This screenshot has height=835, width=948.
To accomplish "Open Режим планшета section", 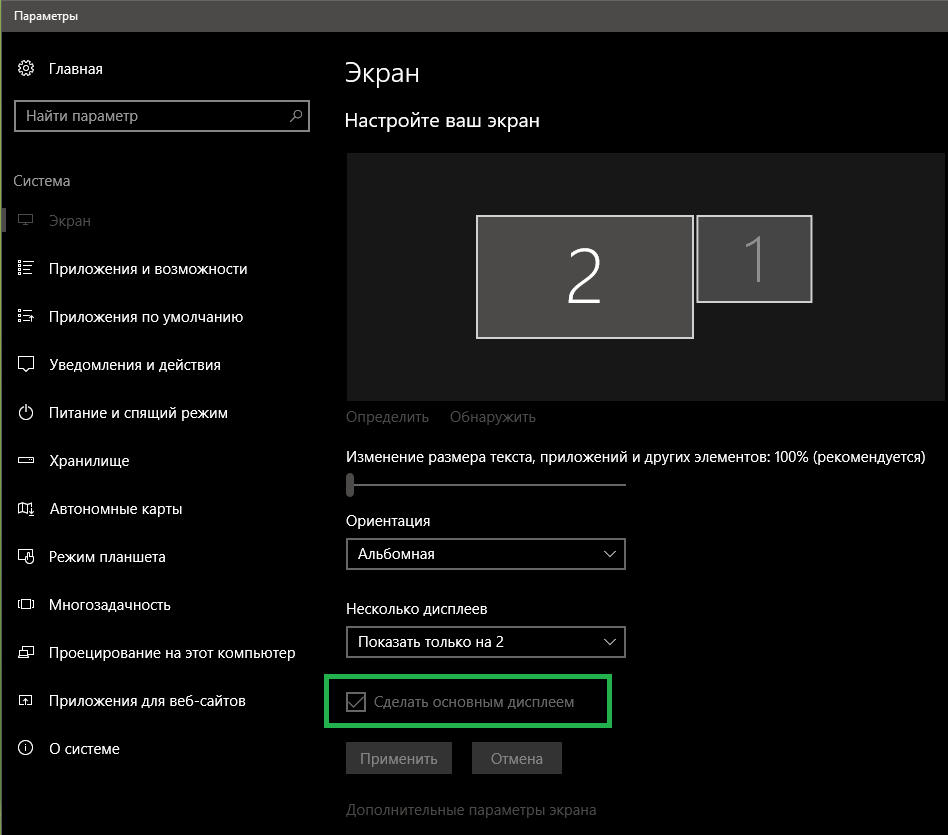I will tap(107, 557).
